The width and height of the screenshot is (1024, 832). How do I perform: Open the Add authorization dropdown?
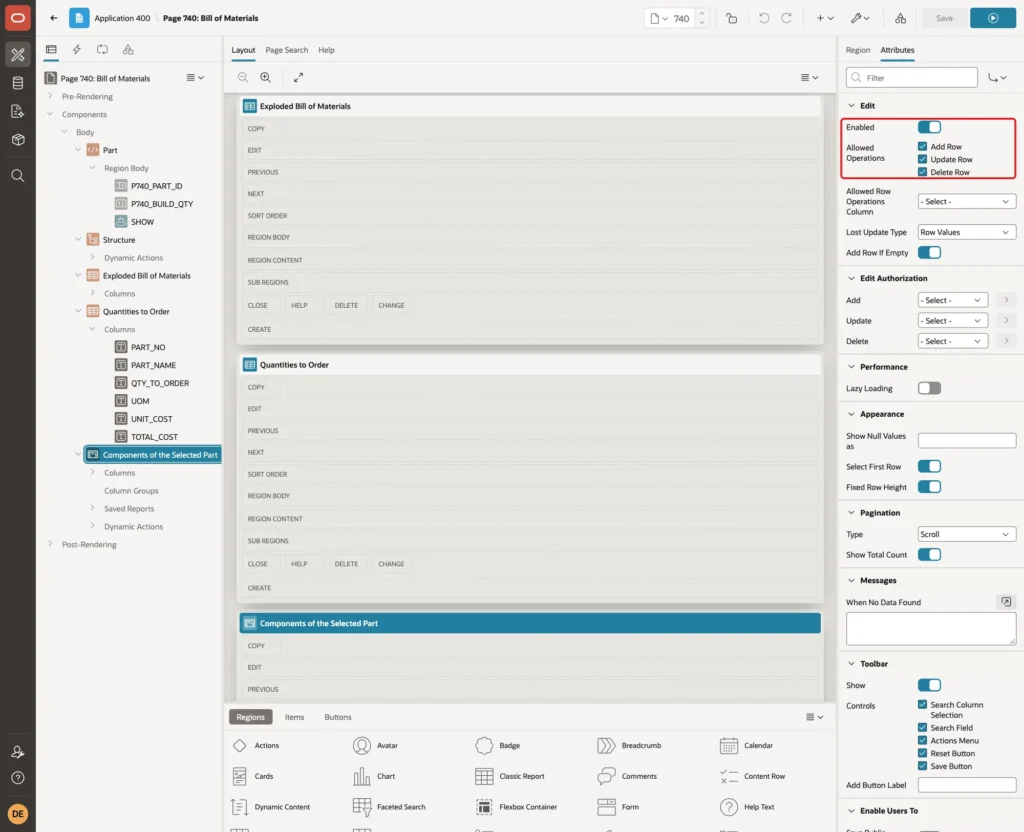click(953, 300)
